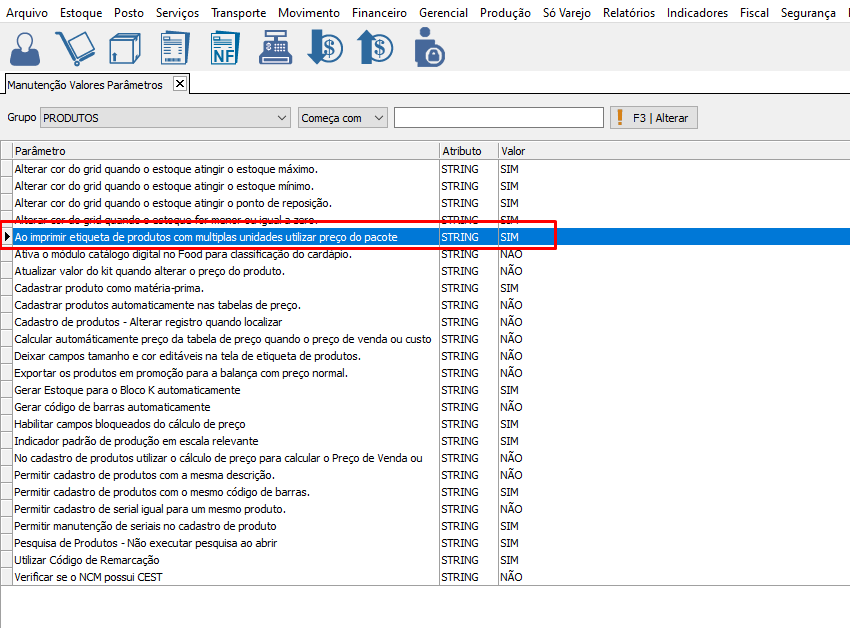Screen dimensions: 850x628
Task: Open the Financeiro menu
Action: (x=379, y=13)
